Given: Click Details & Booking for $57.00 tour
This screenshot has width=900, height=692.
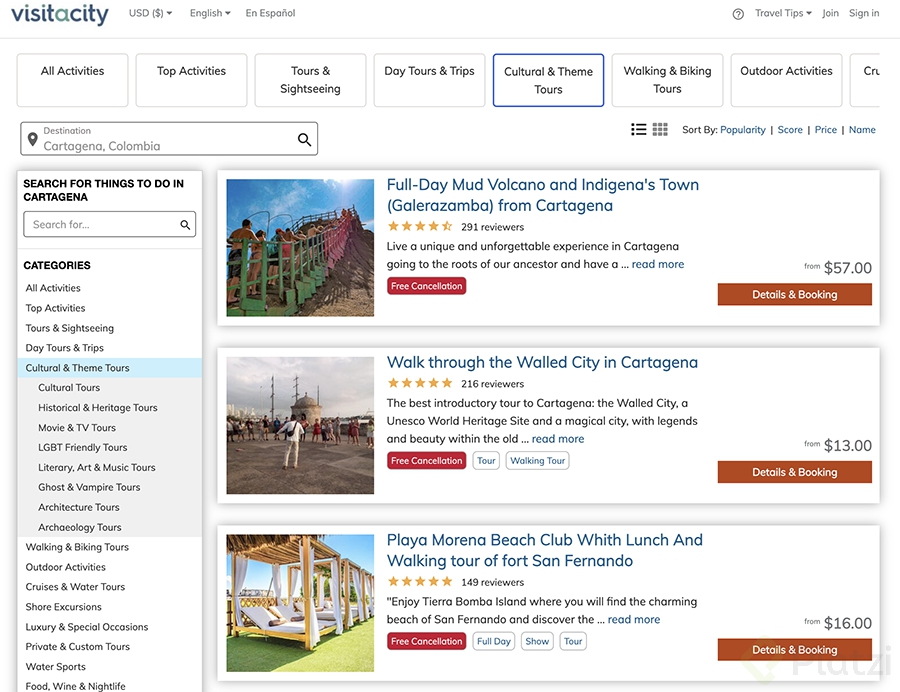Looking at the screenshot, I should pos(794,294).
